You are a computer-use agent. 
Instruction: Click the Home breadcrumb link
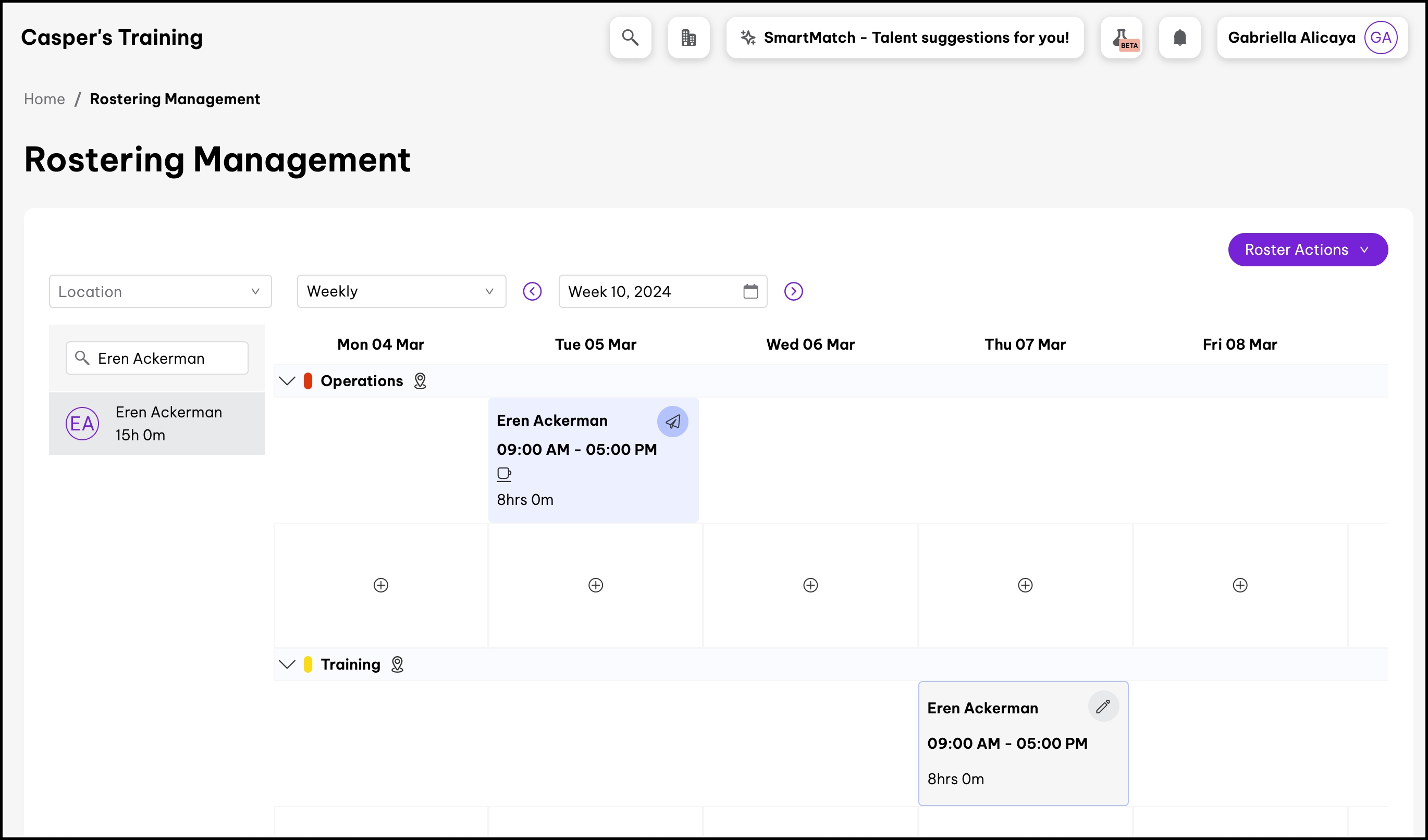[44, 99]
